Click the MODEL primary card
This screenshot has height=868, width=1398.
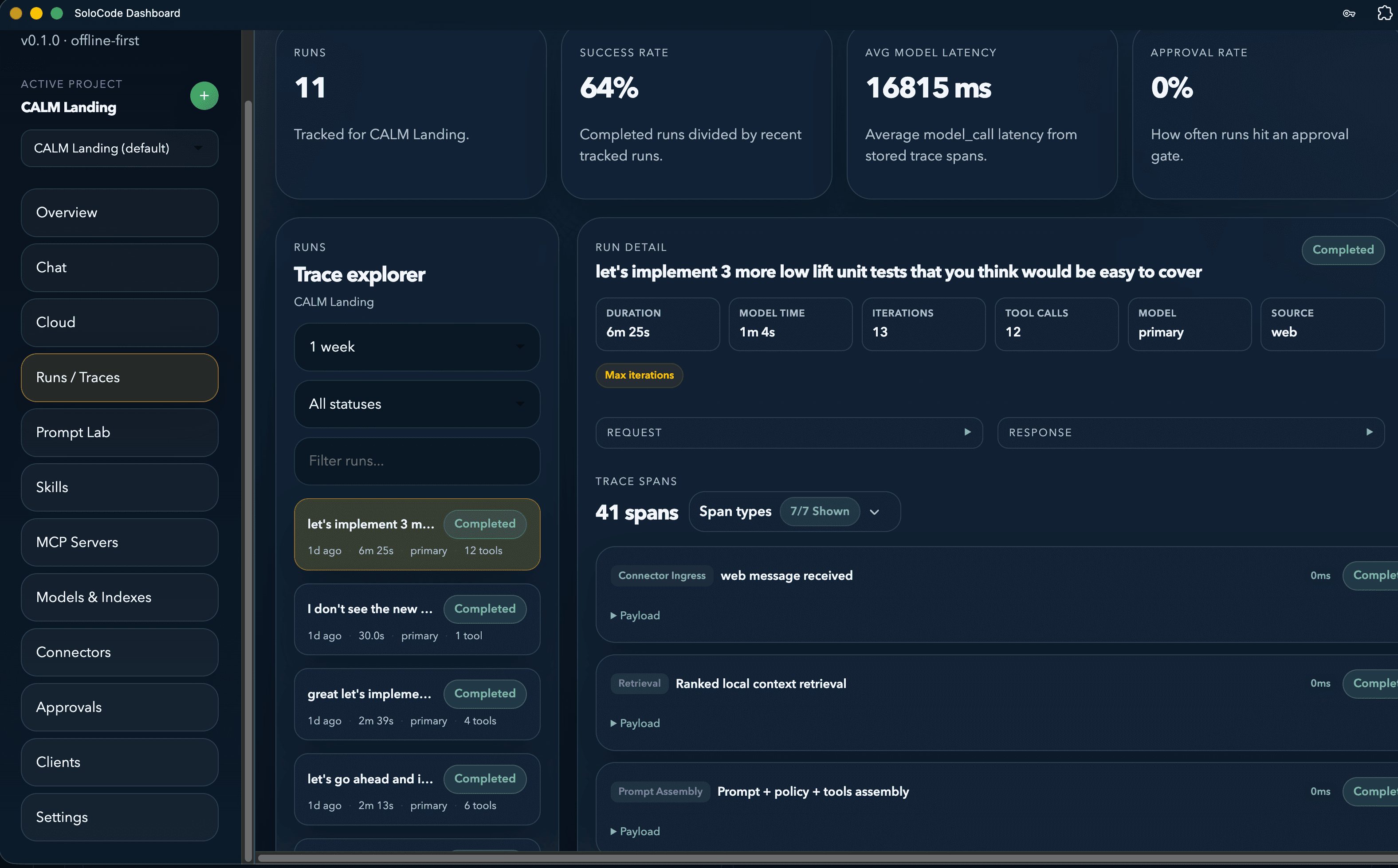pos(1190,324)
